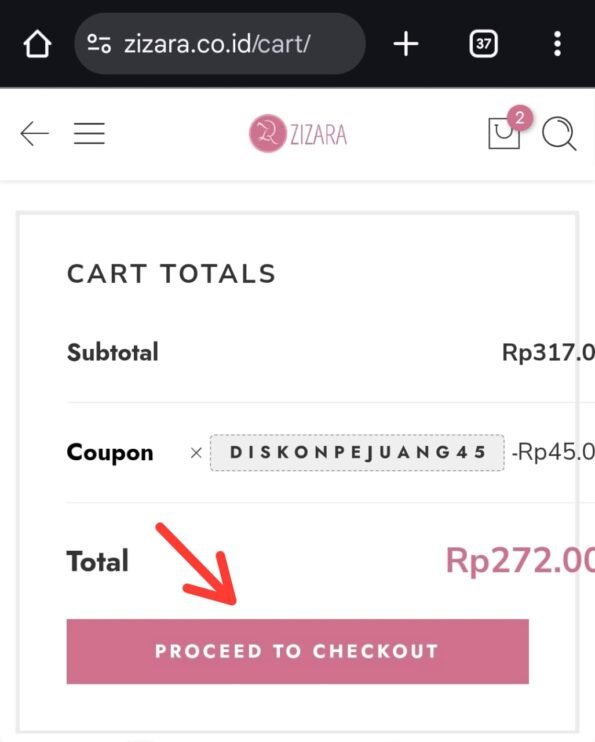
Task: Click Proceed to Checkout button
Action: [x=298, y=651]
